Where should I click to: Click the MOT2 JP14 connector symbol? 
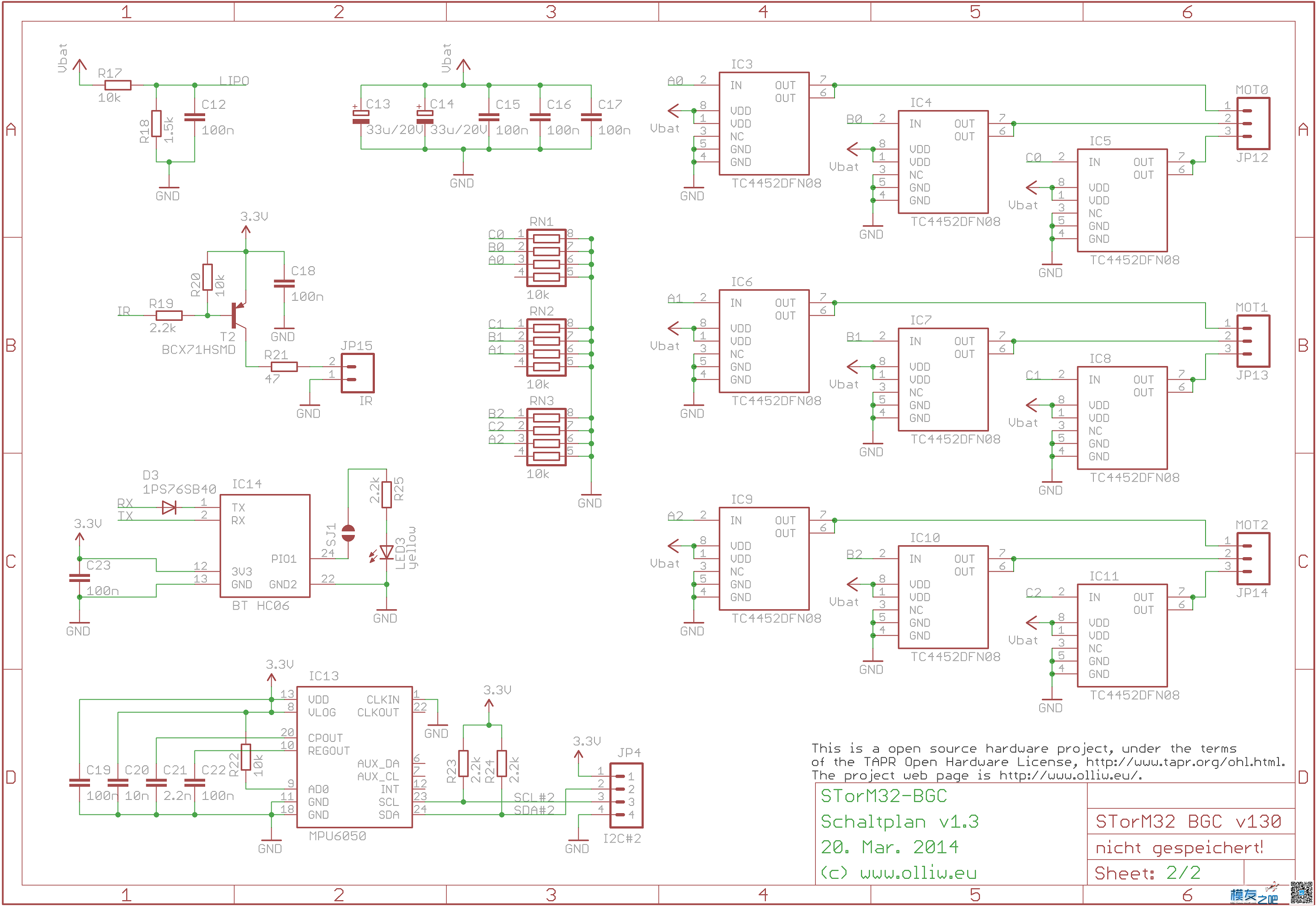click(1253, 558)
